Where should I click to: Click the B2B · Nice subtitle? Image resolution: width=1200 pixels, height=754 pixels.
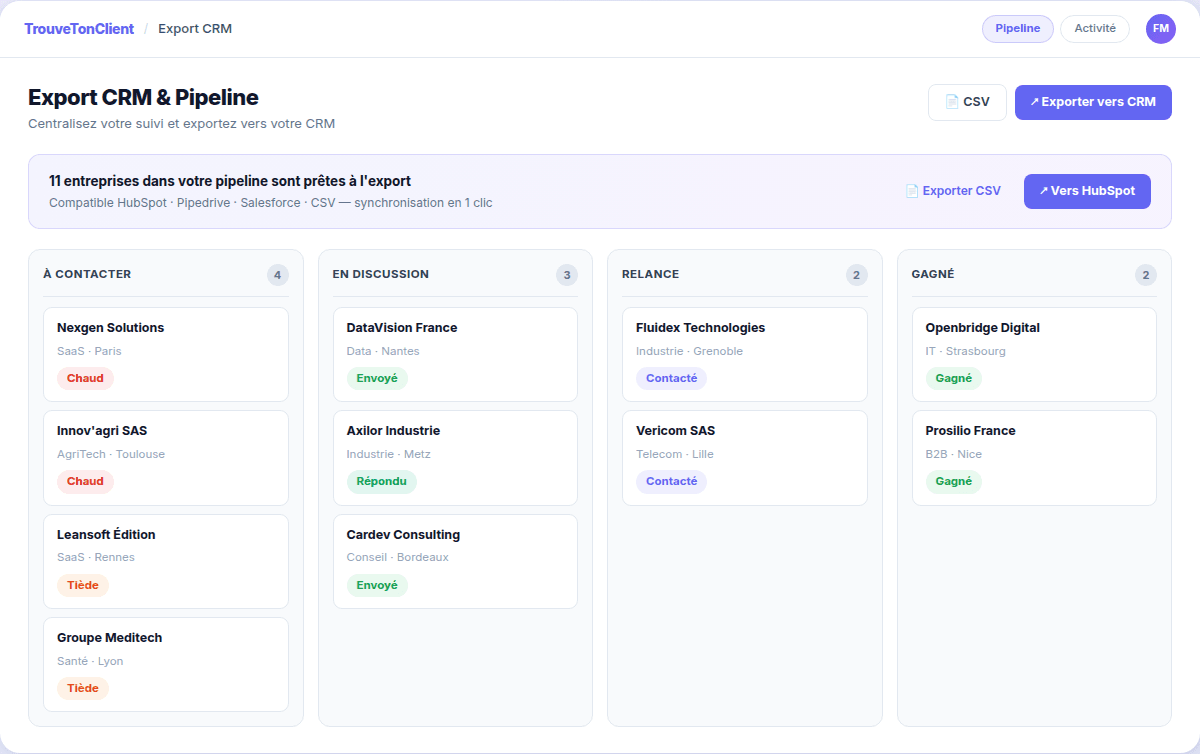pyautogui.click(x=954, y=454)
